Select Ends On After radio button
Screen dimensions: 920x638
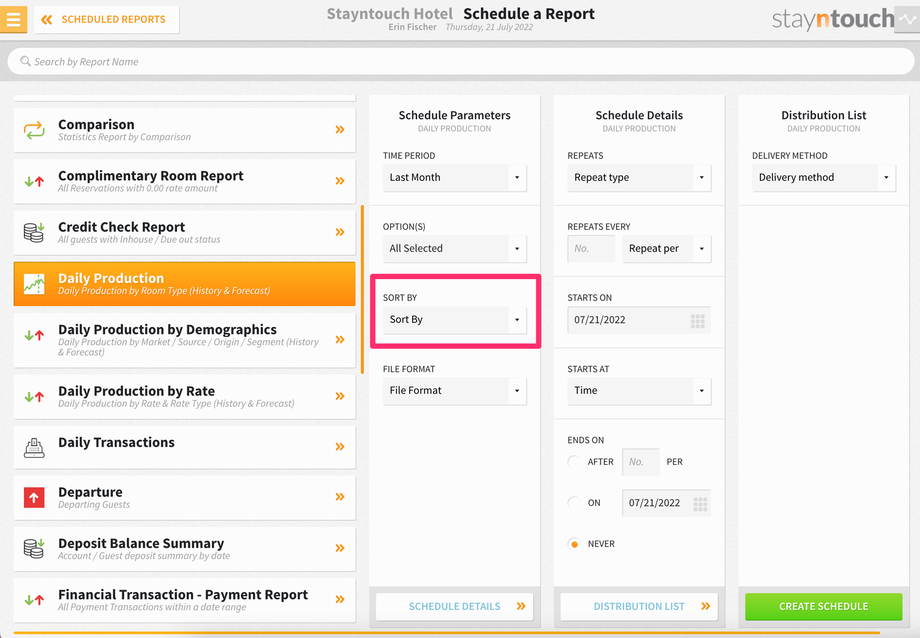point(574,462)
